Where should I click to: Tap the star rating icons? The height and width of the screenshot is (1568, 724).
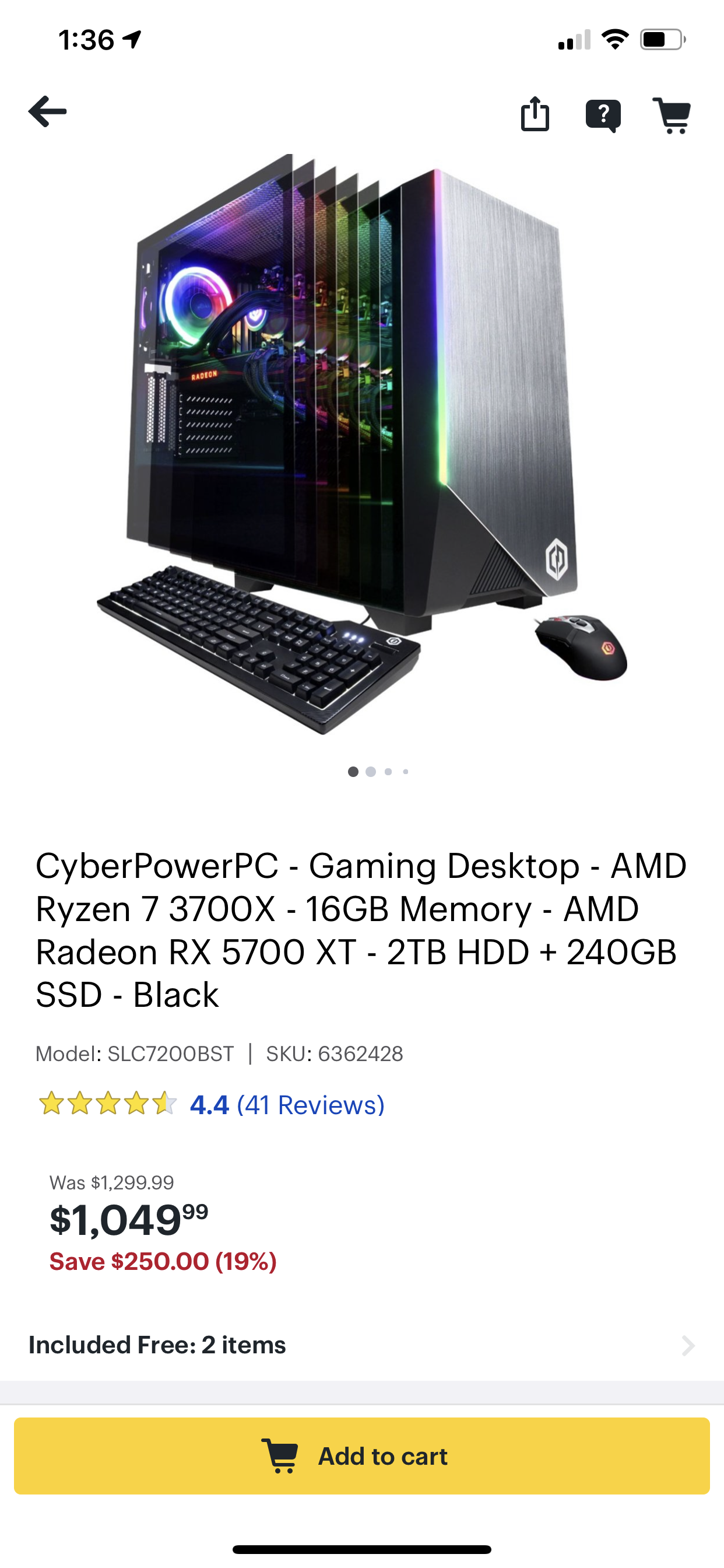108,1104
